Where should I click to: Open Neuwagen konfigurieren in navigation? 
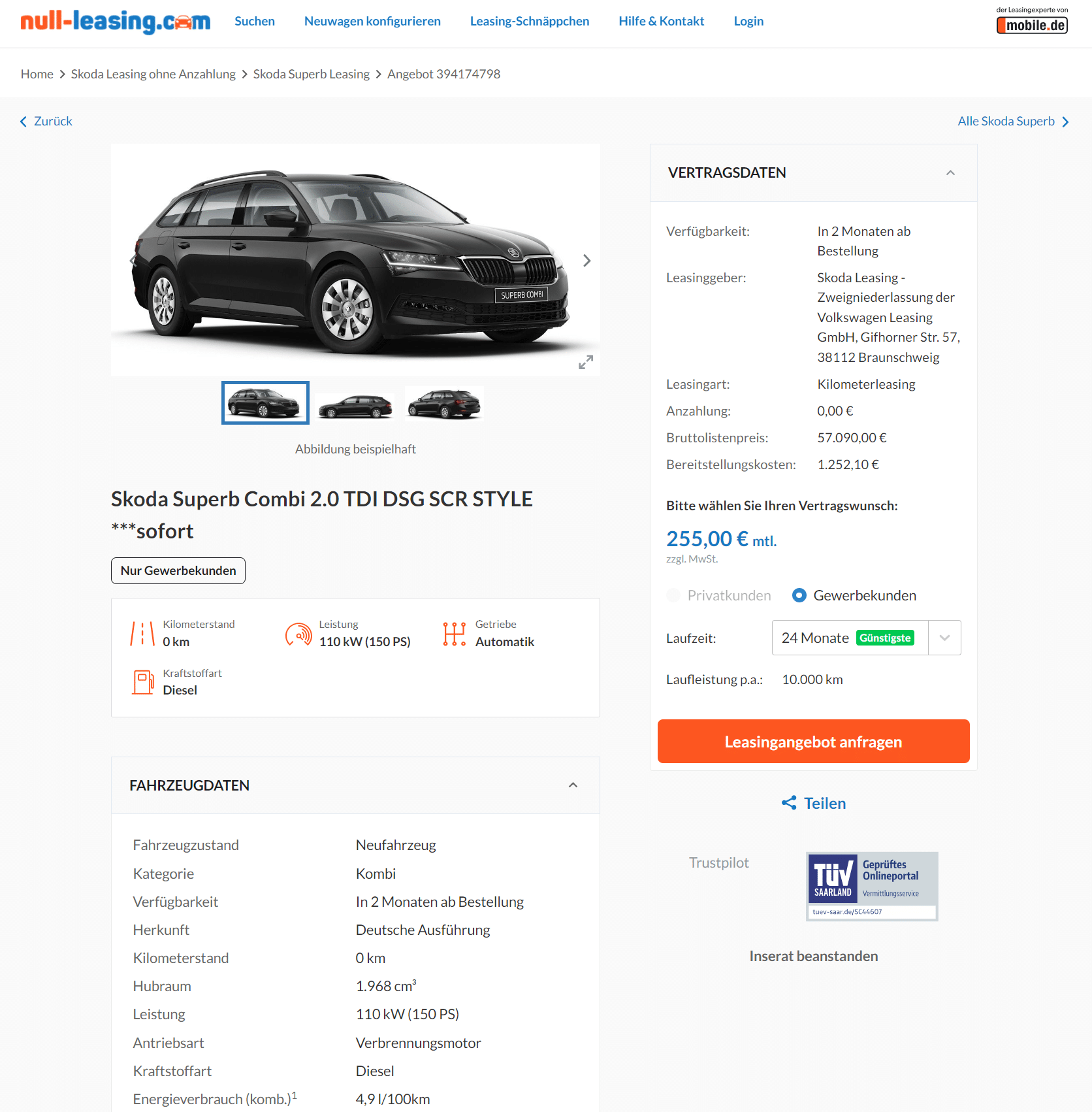coord(372,21)
